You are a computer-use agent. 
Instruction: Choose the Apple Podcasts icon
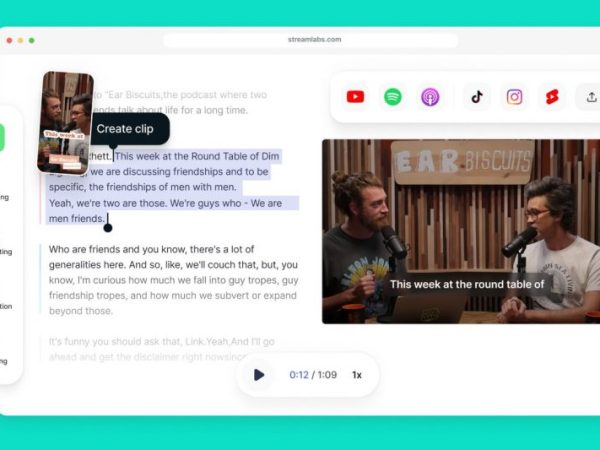pyautogui.click(x=430, y=97)
